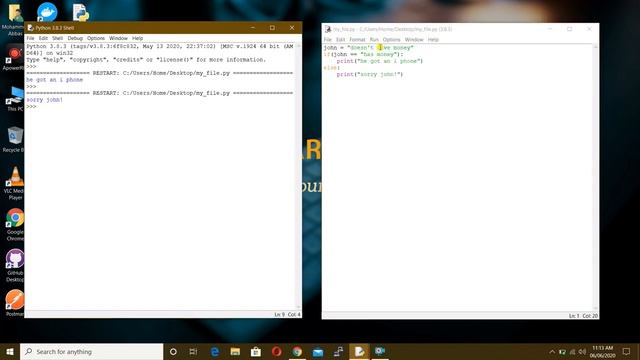The image size is (640, 360).
Task: Click last shell prompt below sorry john
Action: [31, 107]
